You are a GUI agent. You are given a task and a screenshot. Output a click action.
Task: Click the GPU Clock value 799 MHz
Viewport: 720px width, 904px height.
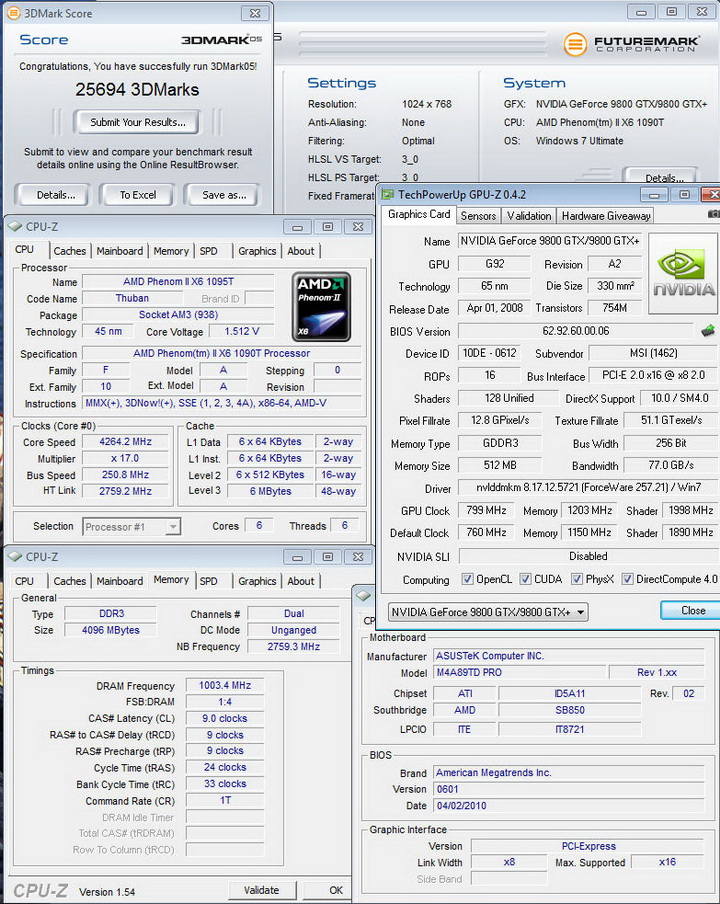pos(487,510)
